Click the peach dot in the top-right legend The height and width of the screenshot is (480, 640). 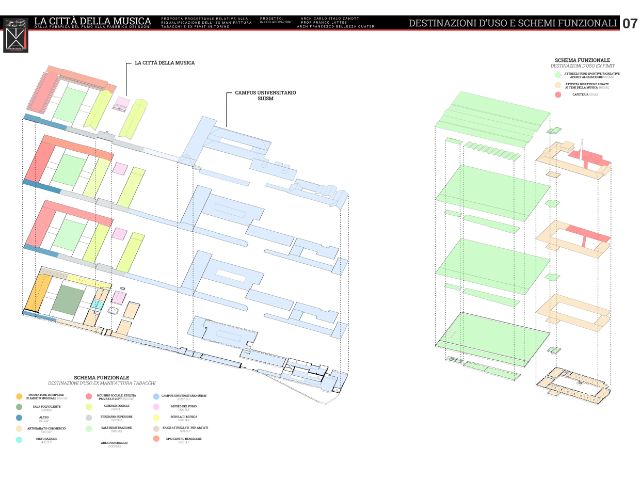(x=558, y=85)
